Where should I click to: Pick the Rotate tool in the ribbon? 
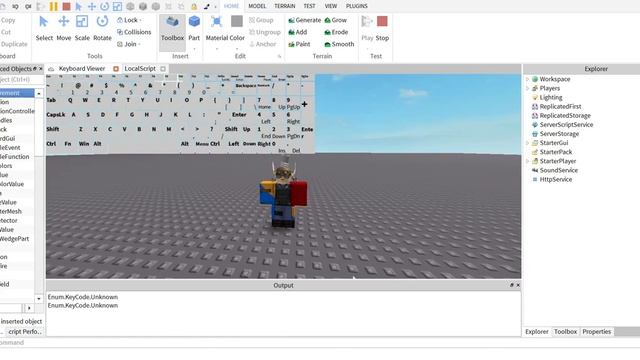pyautogui.click(x=102, y=28)
